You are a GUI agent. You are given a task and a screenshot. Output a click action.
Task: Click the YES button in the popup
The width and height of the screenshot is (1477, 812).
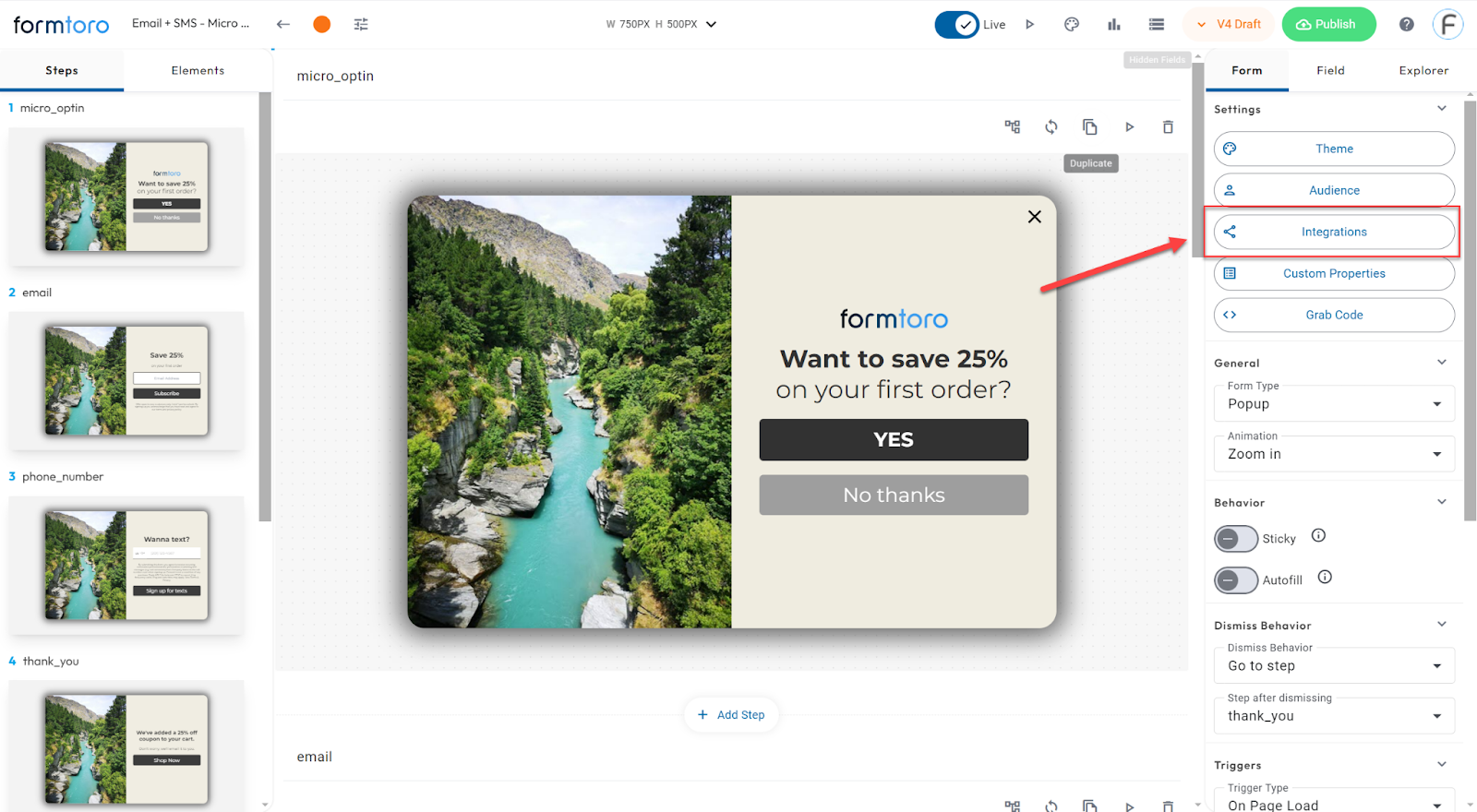[894, 440]
